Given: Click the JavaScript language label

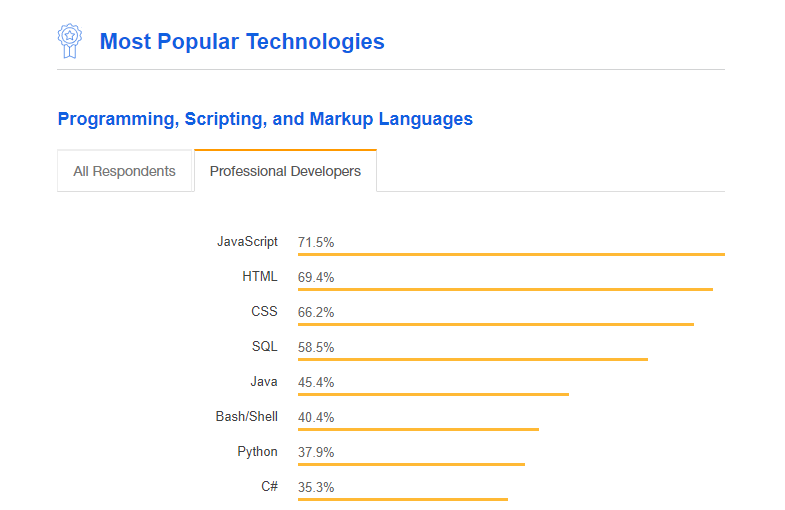Looking at the screenshot, I should point(247,242).
